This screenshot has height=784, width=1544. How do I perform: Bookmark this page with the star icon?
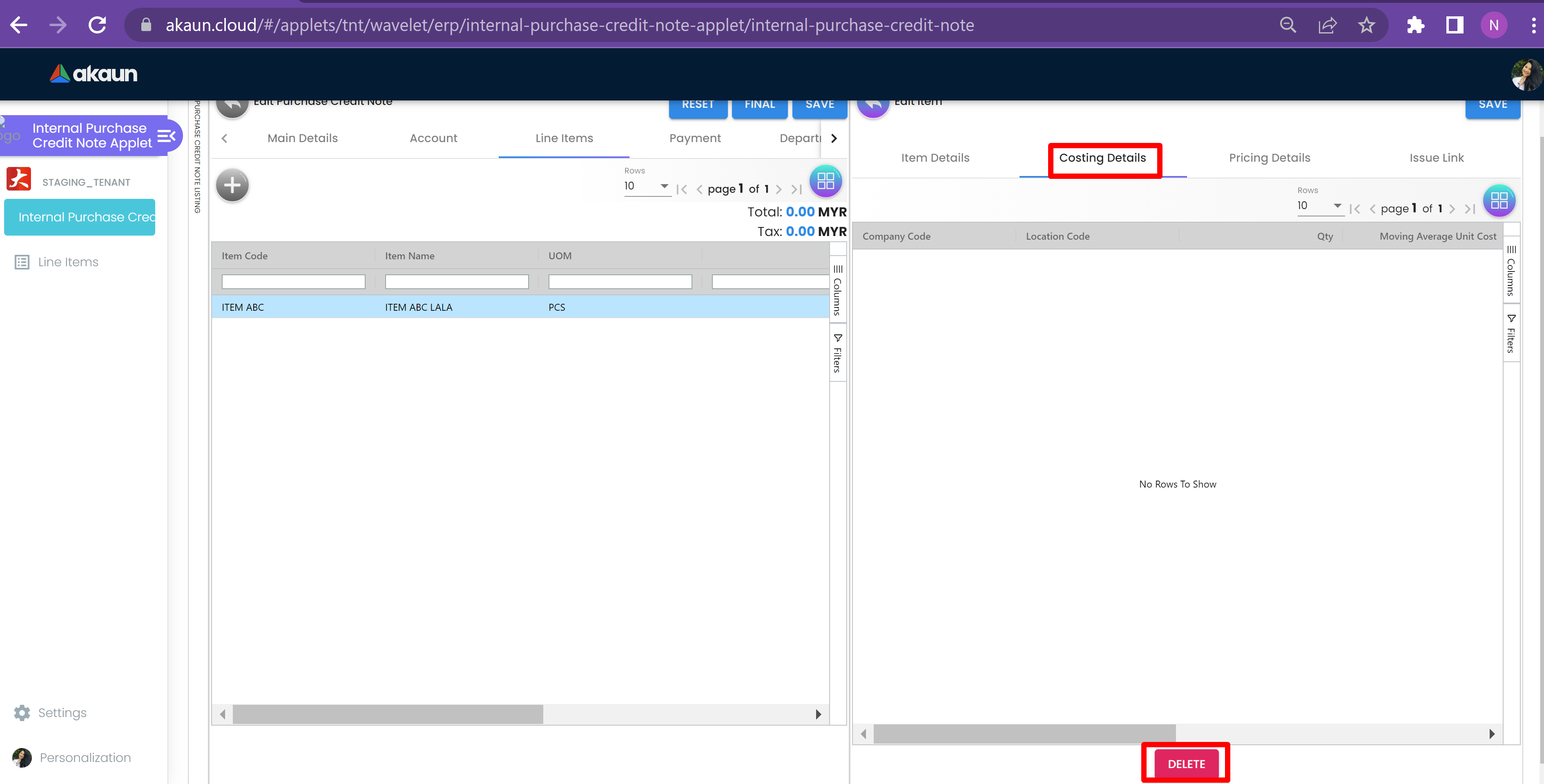[1366, 25]
